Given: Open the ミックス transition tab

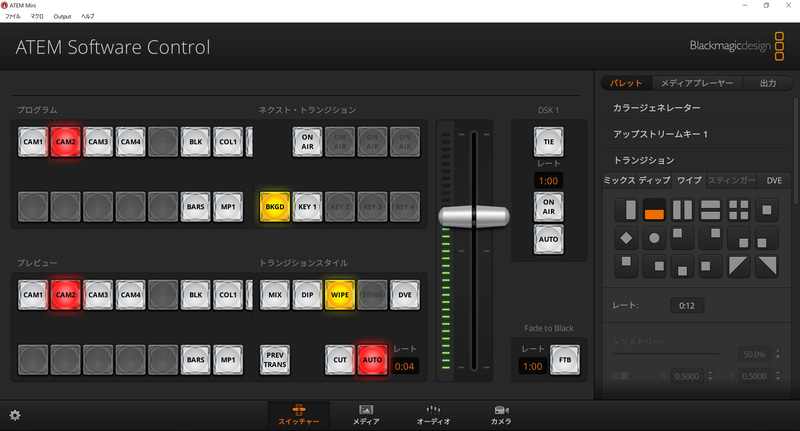Looking at the screenshot, I should (619, 180).
